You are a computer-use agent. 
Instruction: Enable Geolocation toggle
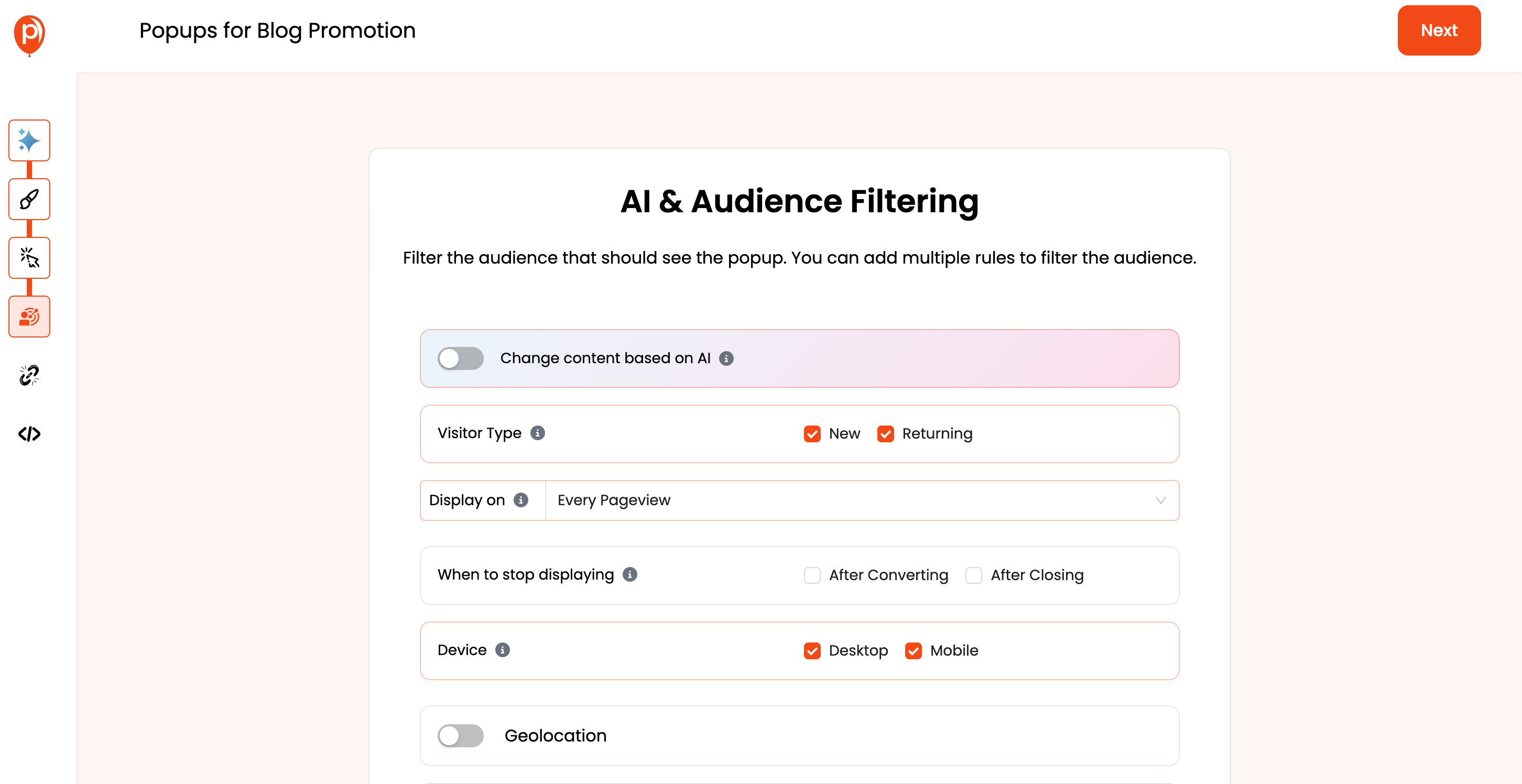coord(461,736)
